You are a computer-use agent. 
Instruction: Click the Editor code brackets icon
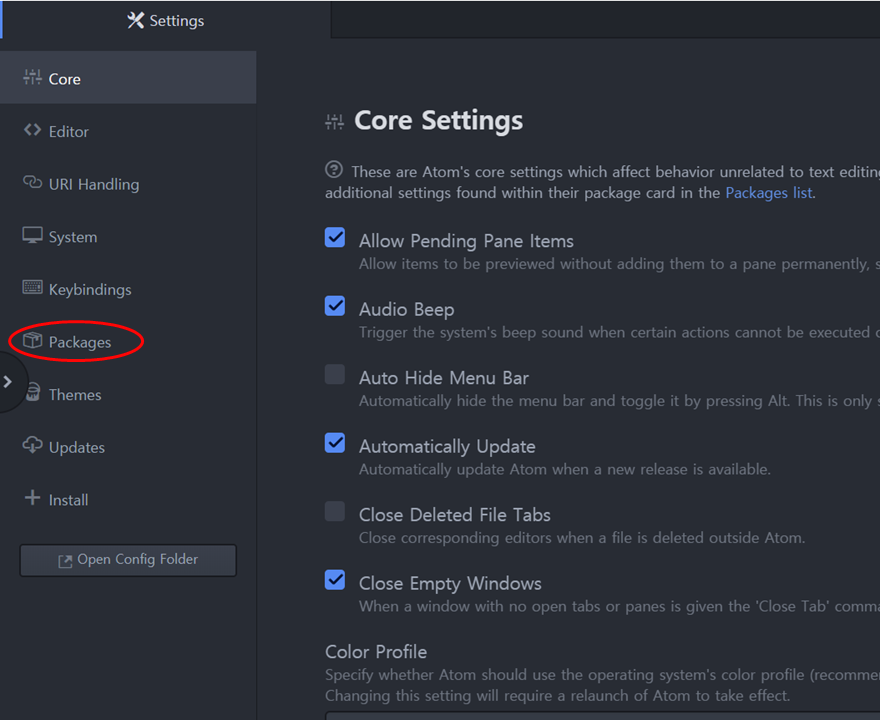pos(32,131)
